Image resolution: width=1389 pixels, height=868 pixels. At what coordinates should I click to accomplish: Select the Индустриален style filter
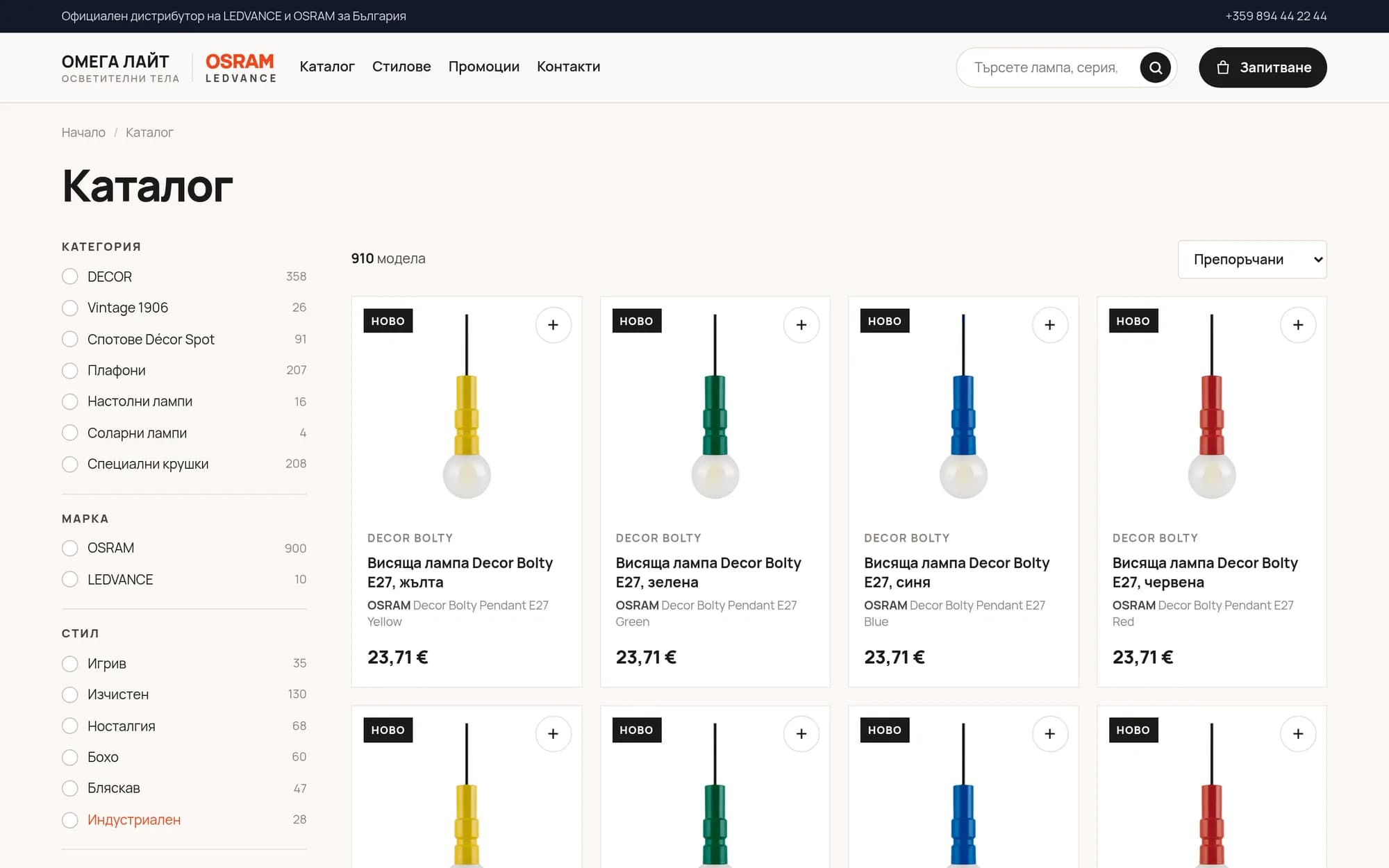(x=183, y=819)
